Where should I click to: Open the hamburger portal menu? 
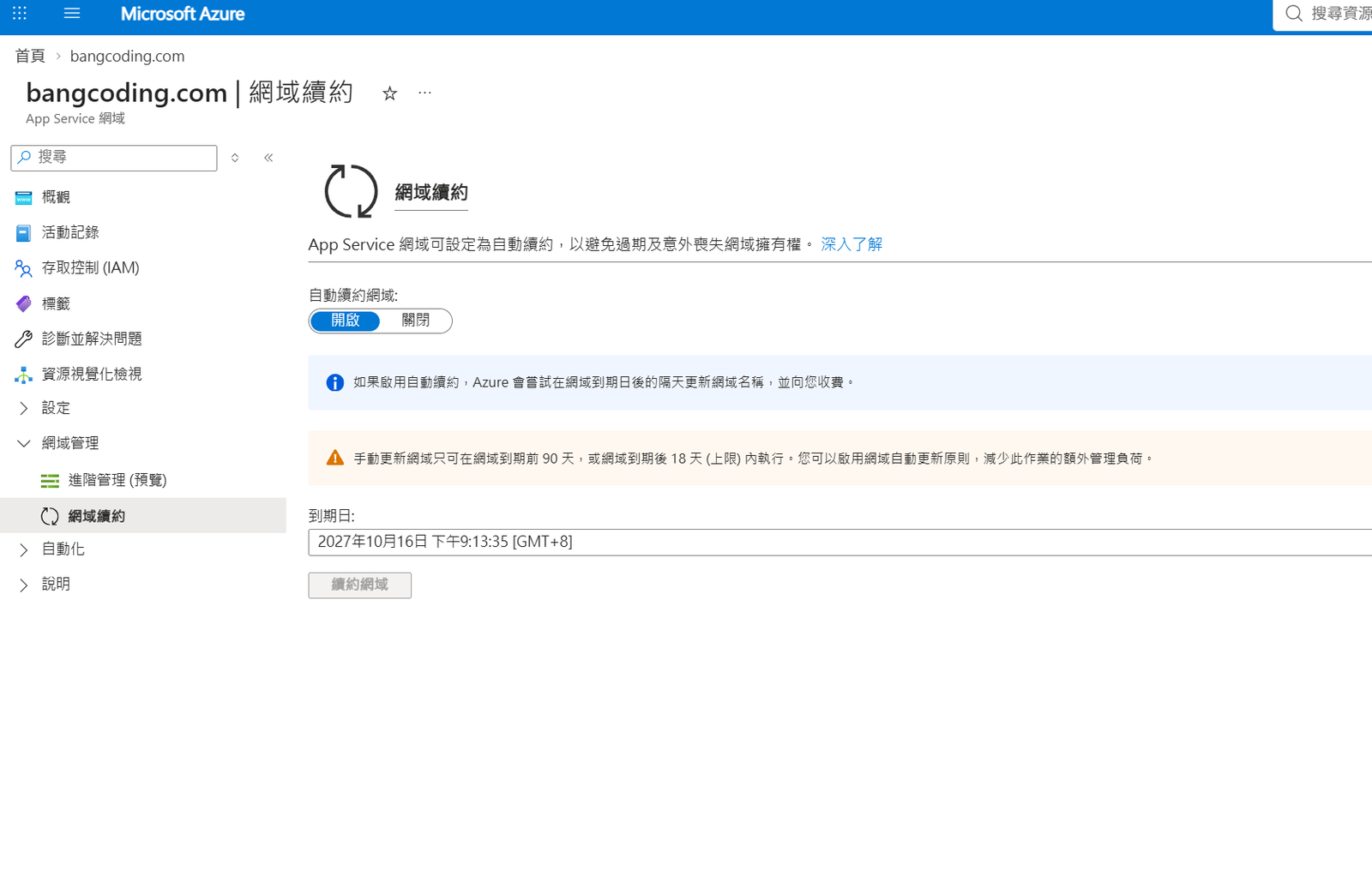point(72,14)
